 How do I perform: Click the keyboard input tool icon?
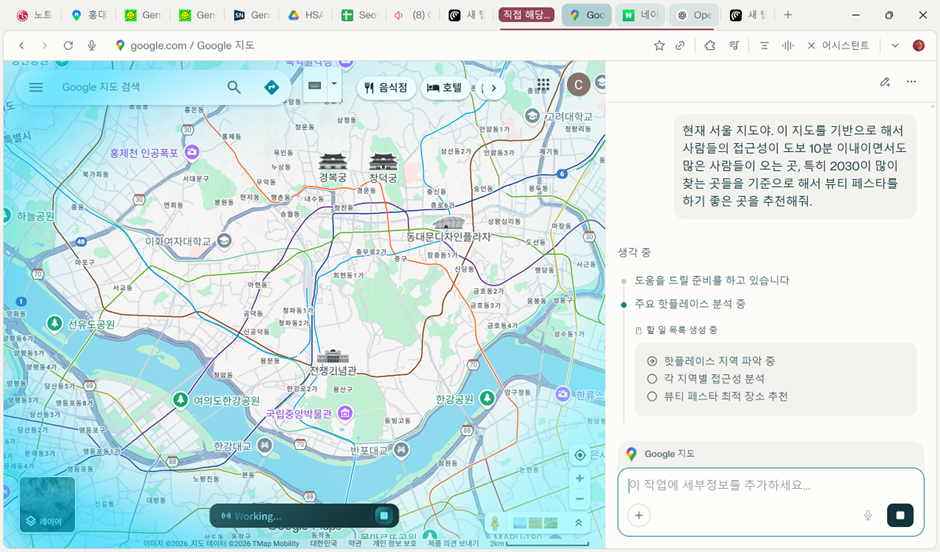(x=315, y=86)
